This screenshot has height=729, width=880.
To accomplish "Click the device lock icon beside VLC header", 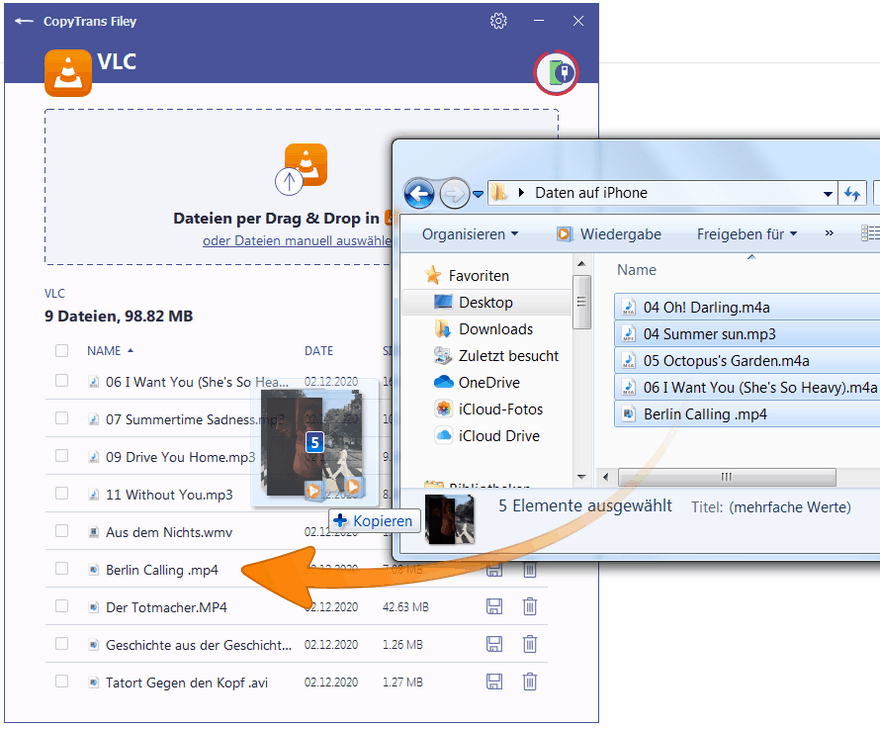I will (556, 72).
